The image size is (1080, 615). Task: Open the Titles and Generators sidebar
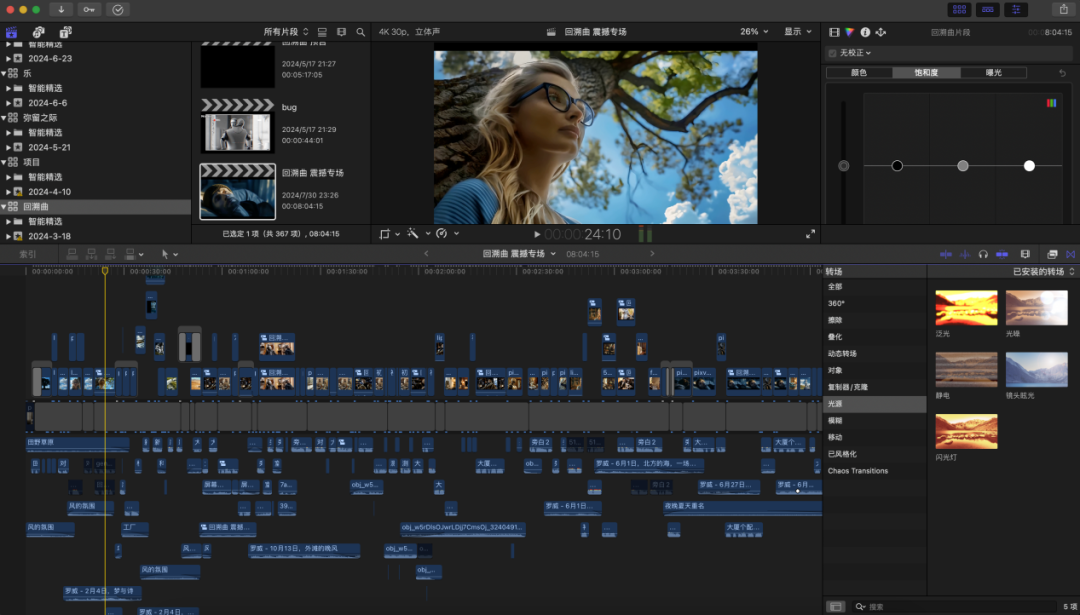(65, 32)
